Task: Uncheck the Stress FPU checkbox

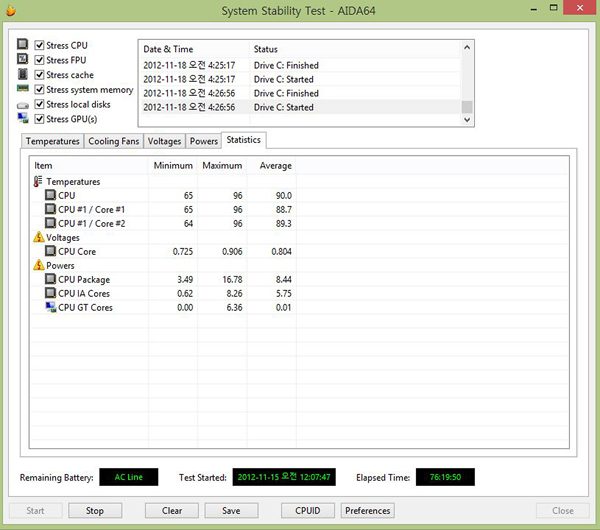Action: coord(39,60)
